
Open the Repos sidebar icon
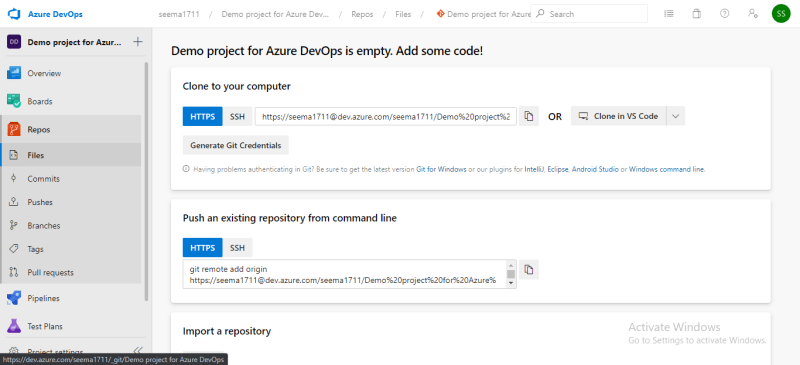point(14,130)
